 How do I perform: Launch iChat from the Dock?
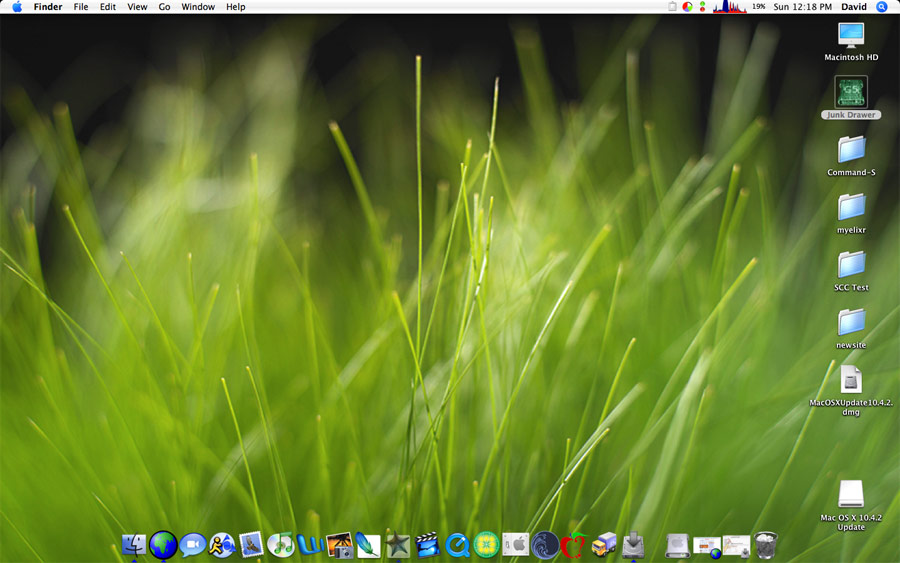(192, 545)
